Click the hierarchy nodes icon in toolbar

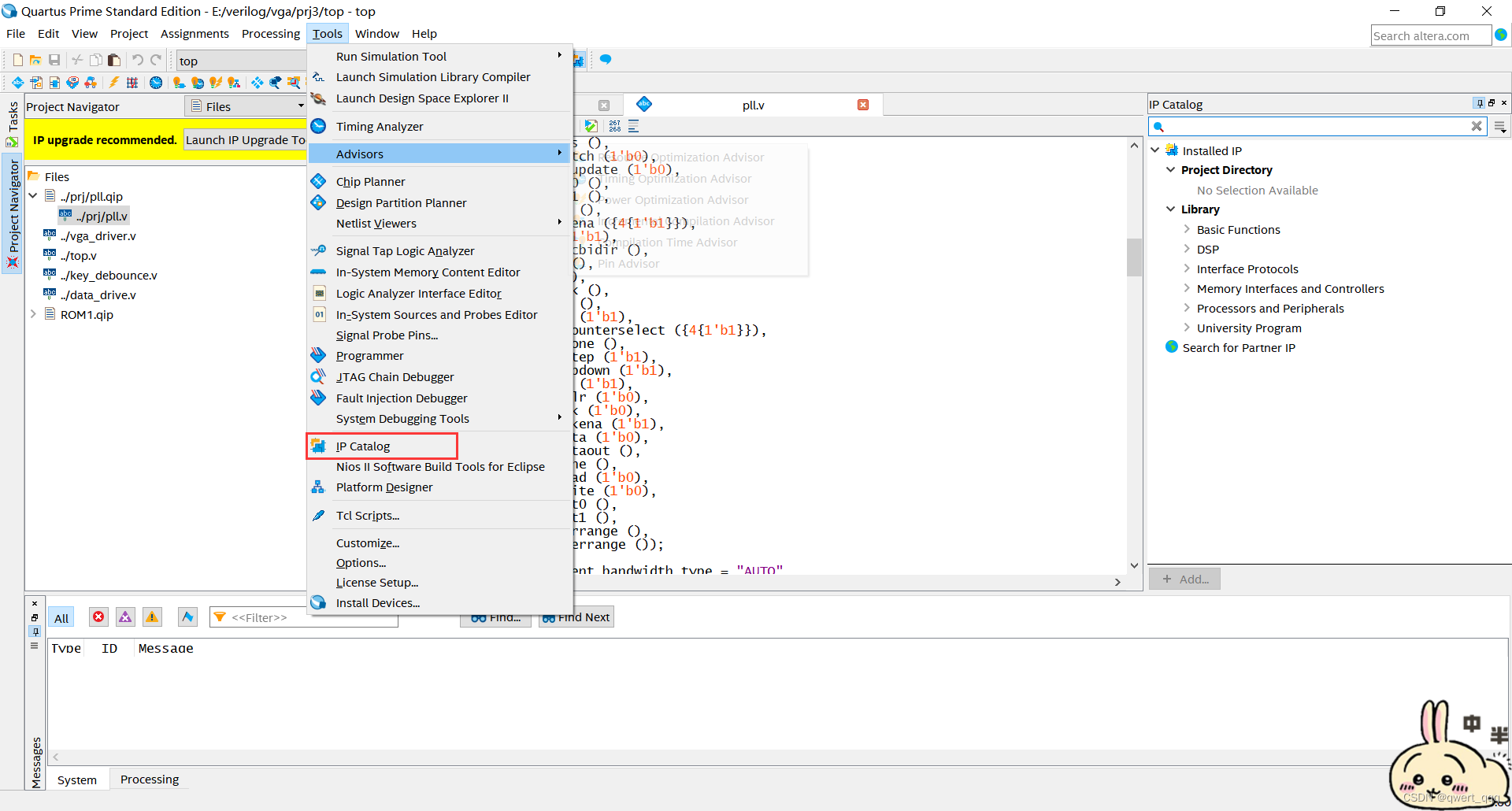pos(91,83)
